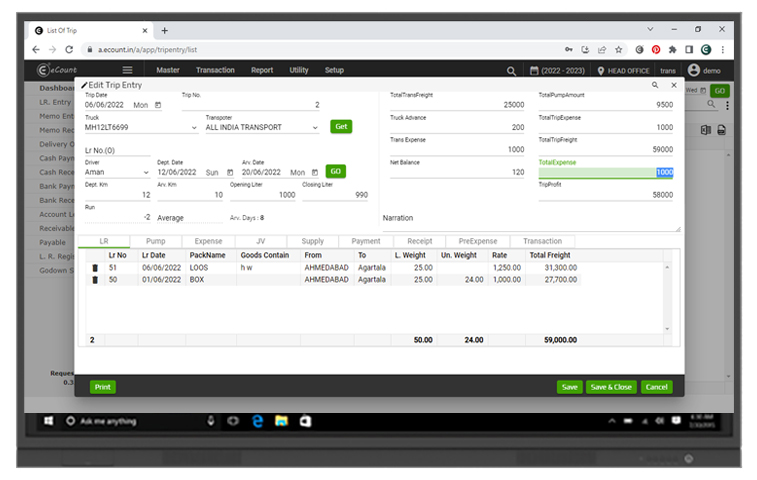This screenshot has height=480, width=757.
Task: Click the Print button
Action: click(x=103, y=387)
